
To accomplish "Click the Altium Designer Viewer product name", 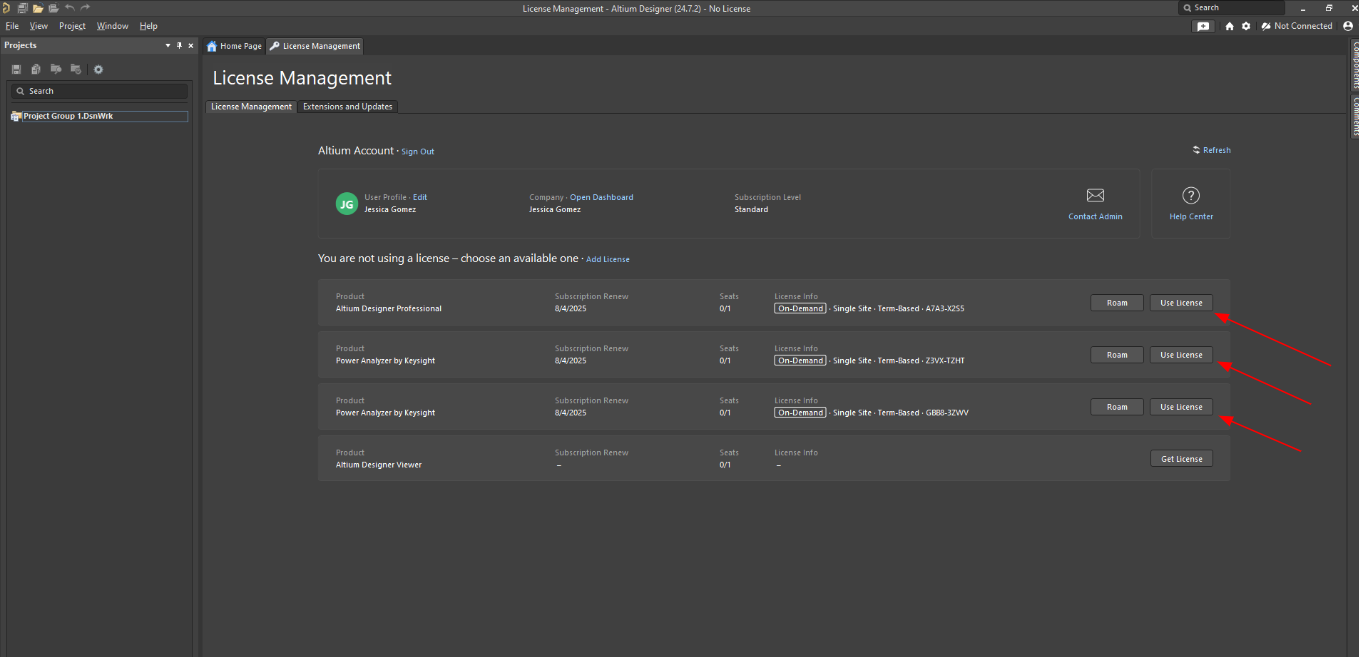I will tap(379, 465).
